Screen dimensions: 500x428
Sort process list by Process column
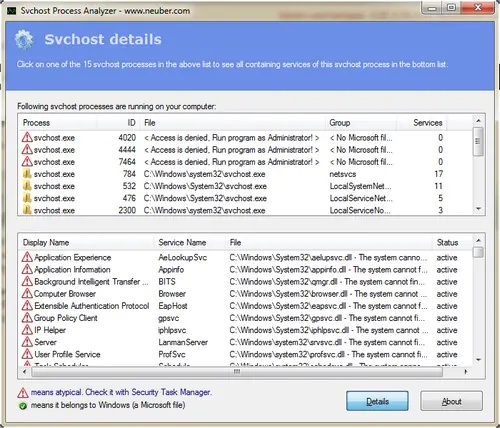click(58, 123)
